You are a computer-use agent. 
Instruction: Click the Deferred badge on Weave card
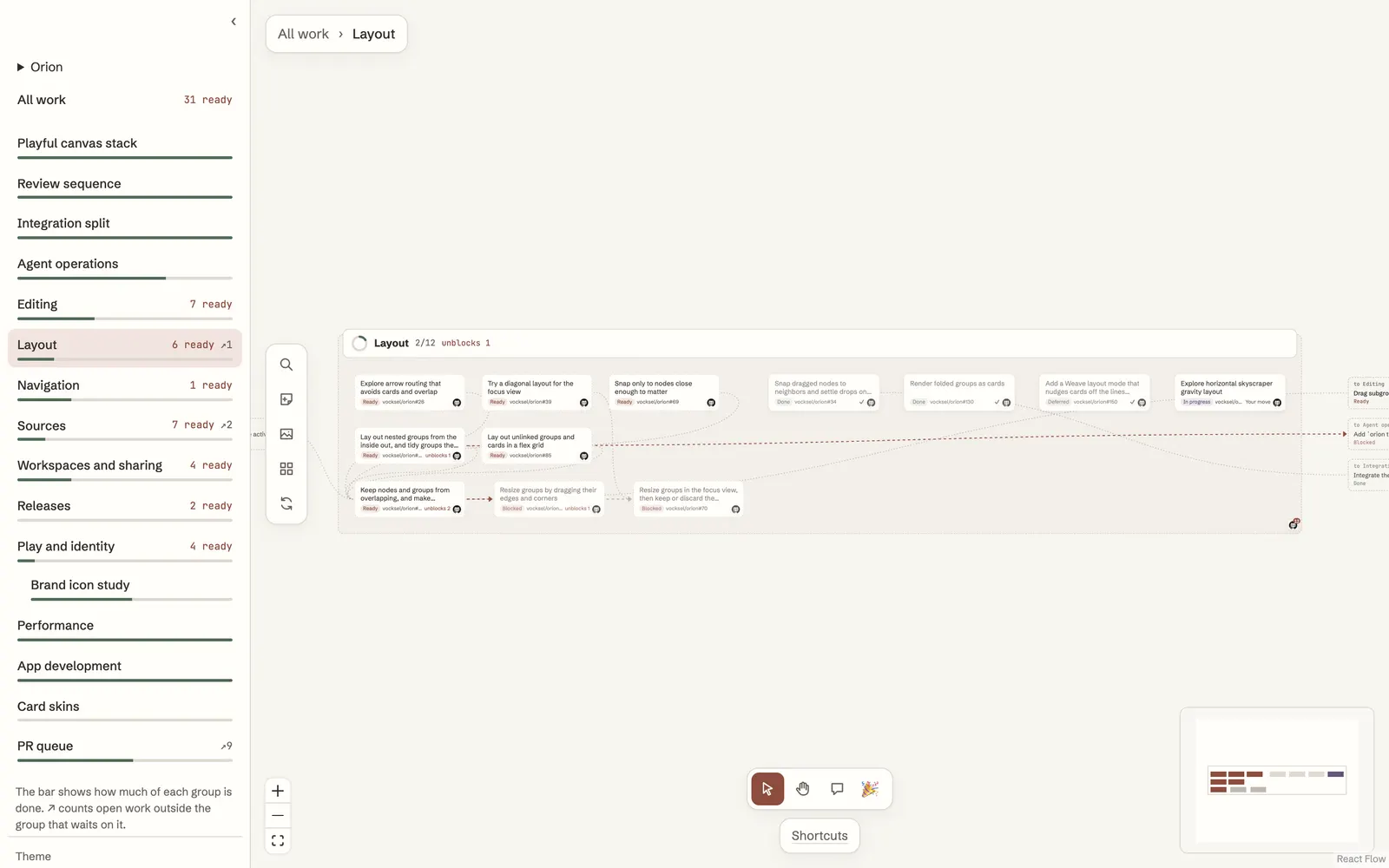[x=1058, y=402]
